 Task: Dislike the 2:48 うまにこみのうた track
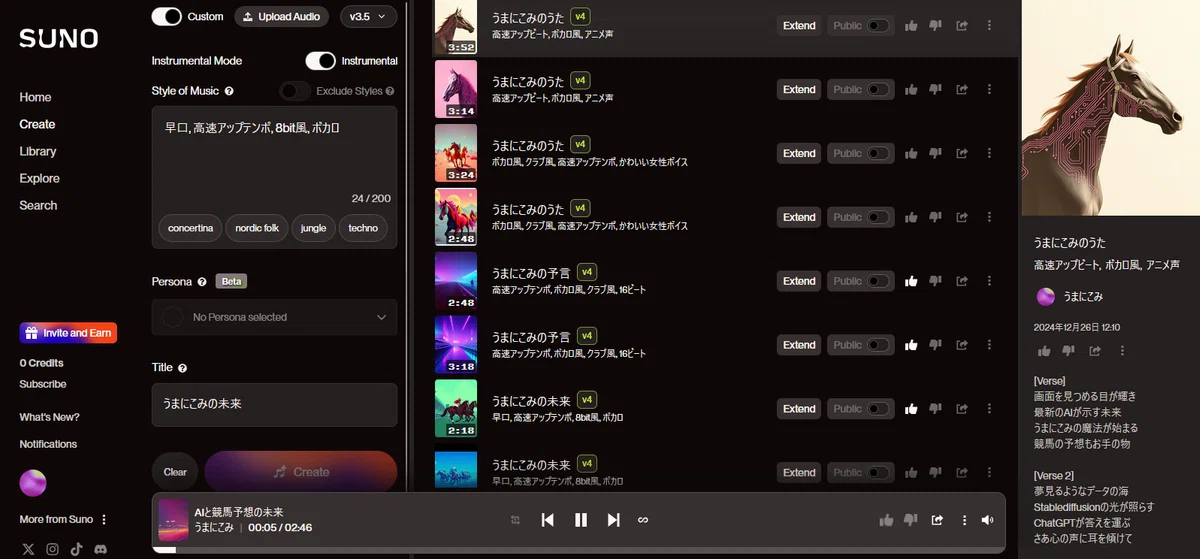936,218
